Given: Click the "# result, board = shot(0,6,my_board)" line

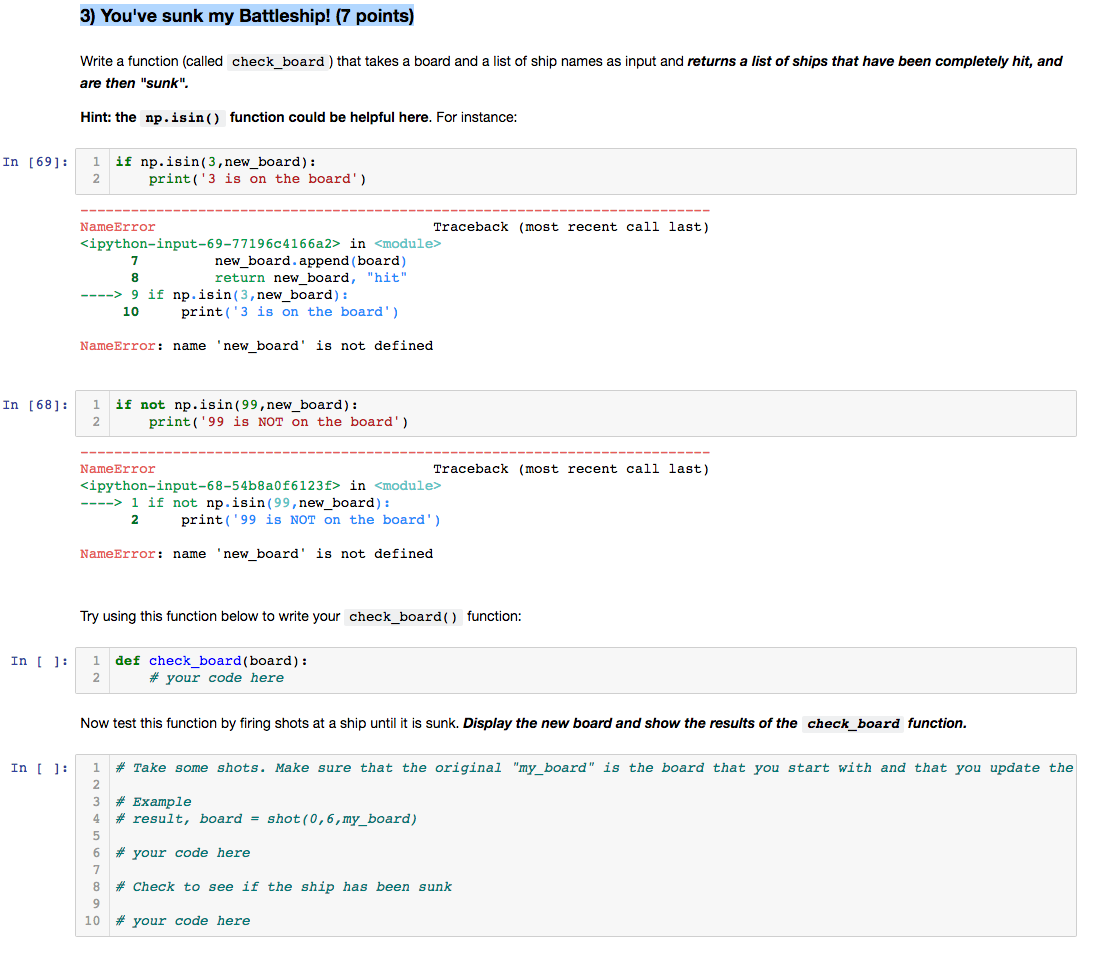Looking at the screenshot, I should pos(266,819).
